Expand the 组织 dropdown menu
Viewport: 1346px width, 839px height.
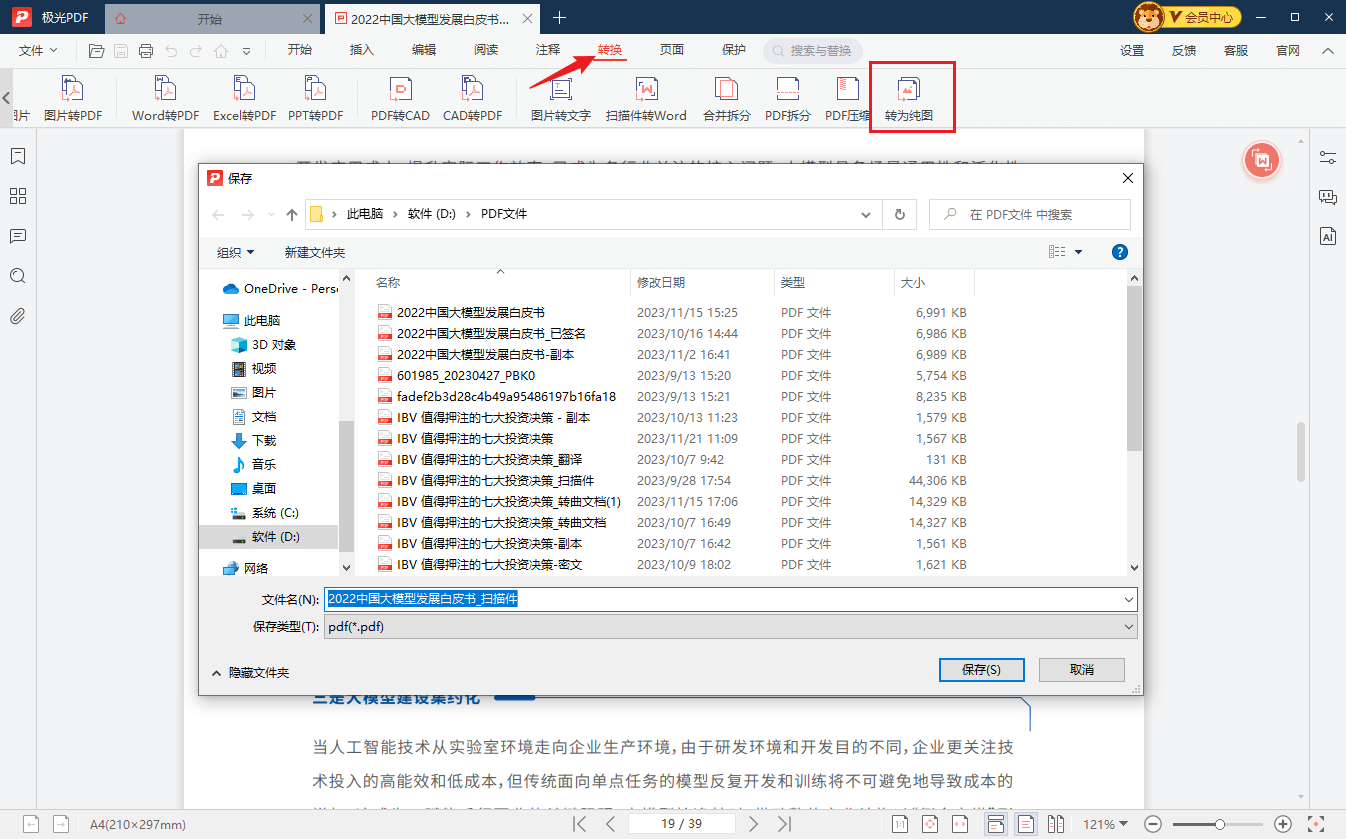click(235, 252)
